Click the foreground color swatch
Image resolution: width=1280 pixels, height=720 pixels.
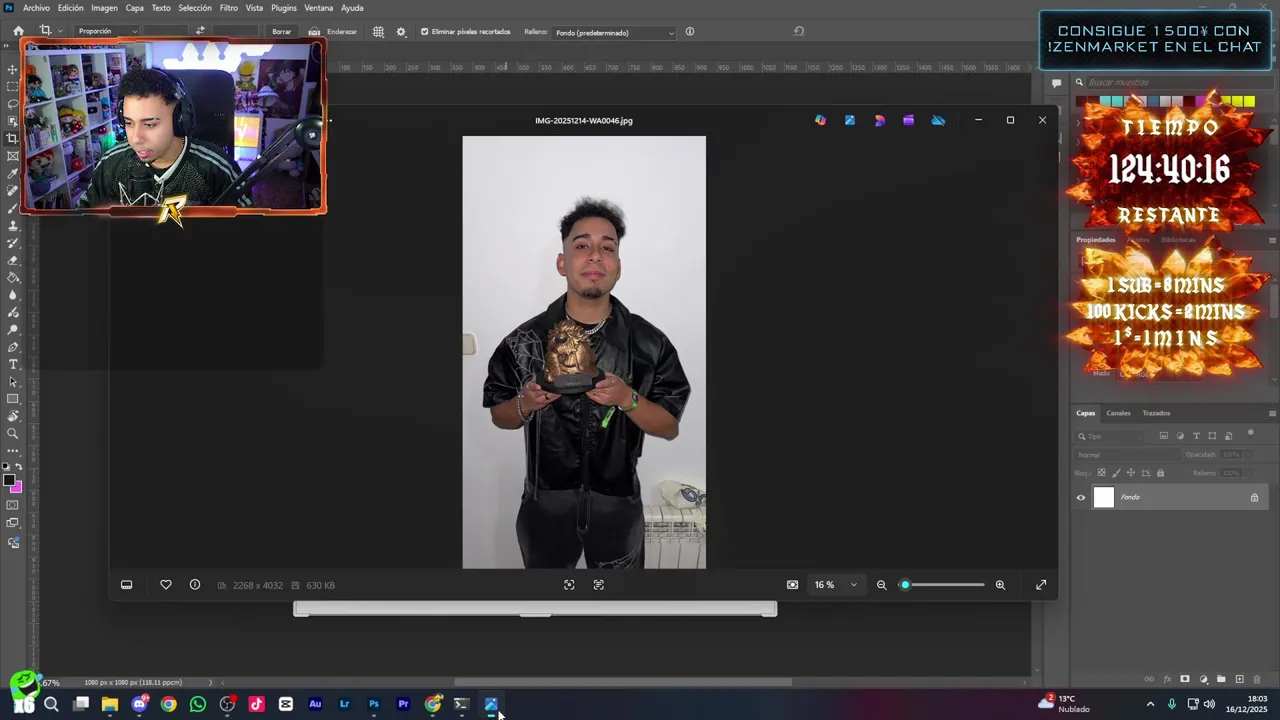pos(9,481)
